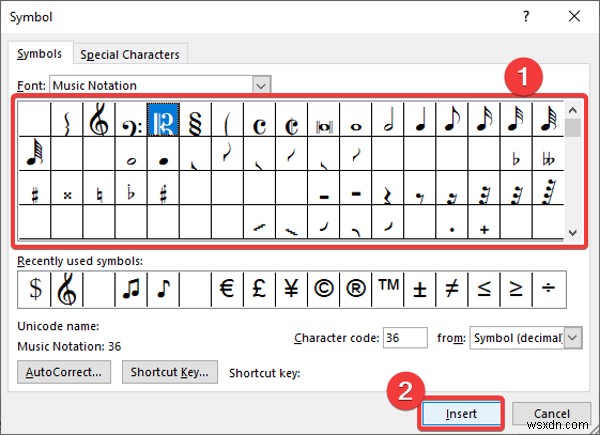This screenshot has width=600, height=435.
Task: Click the symbol grid scrollbar thumb
Action: (573, 128)
